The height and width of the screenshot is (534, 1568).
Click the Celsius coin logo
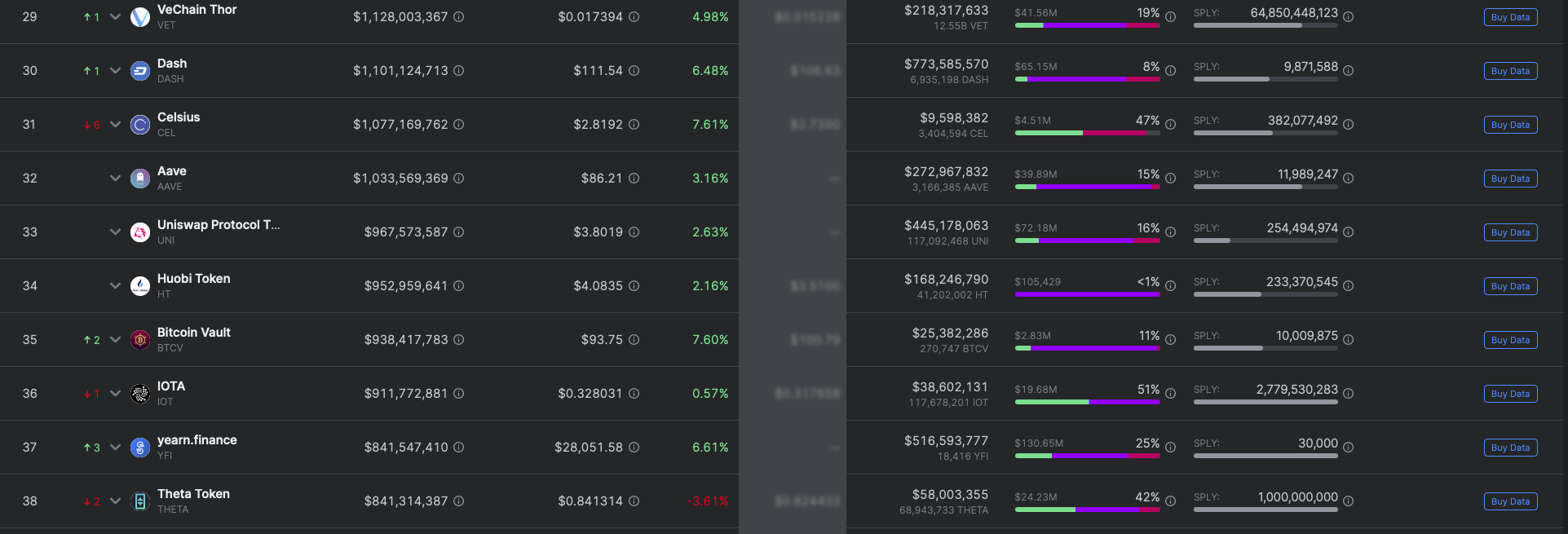tap(140, 125)
